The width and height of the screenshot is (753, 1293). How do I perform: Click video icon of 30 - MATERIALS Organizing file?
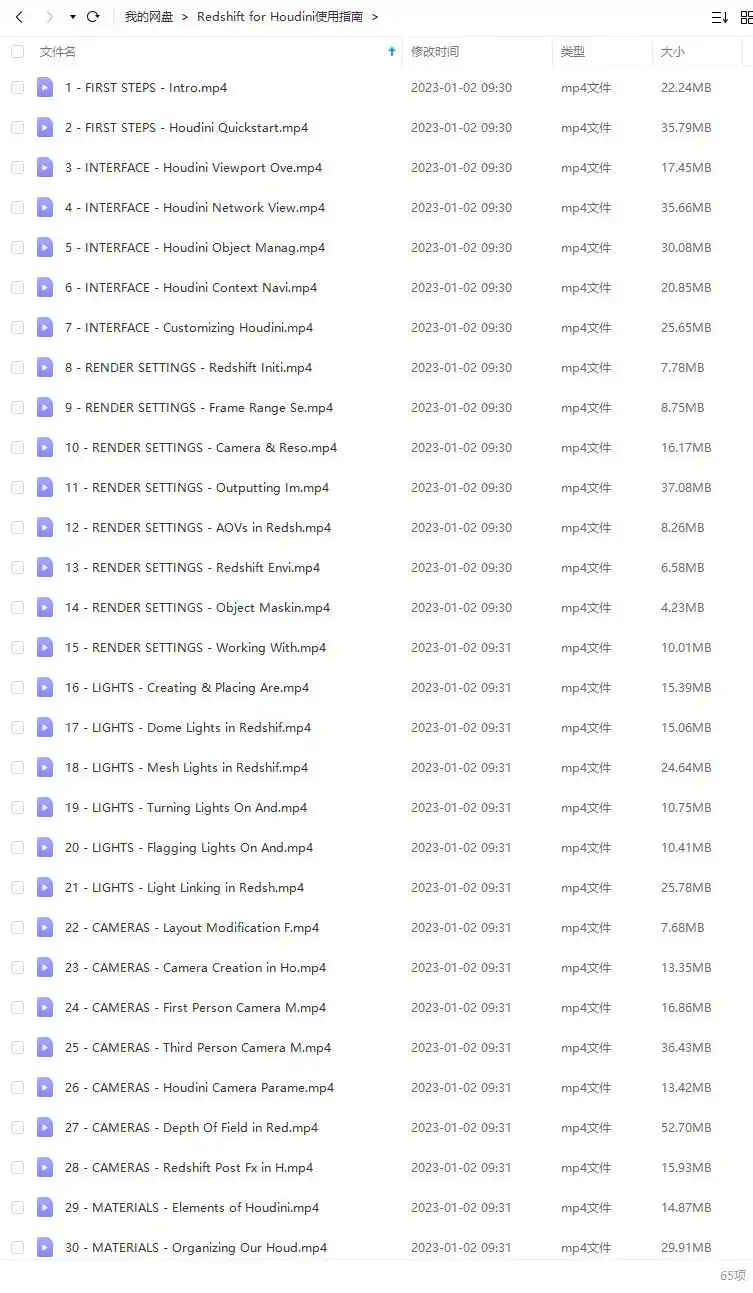pos(45,1248)
